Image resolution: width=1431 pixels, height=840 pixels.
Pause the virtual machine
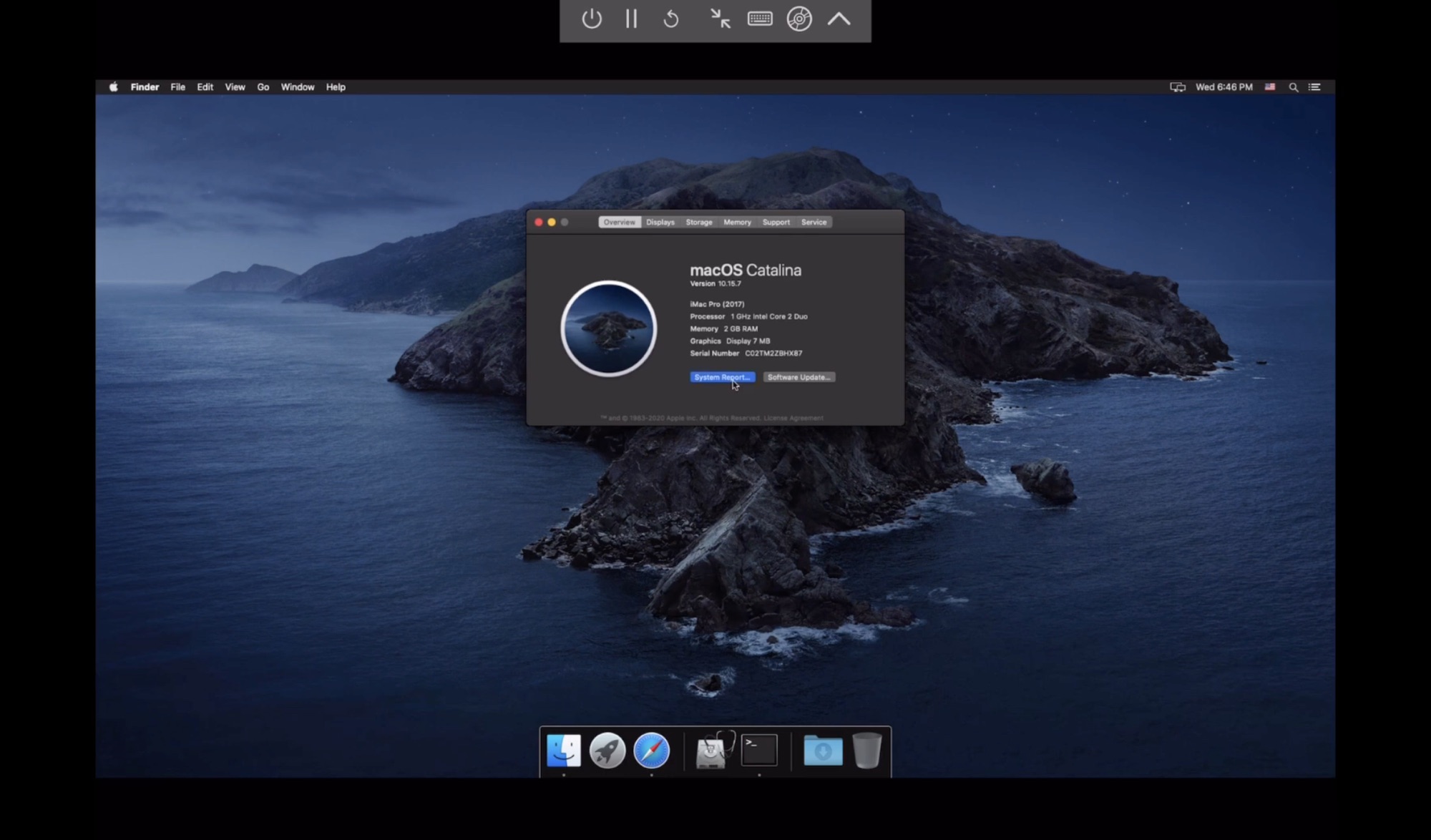pos(631,19)
